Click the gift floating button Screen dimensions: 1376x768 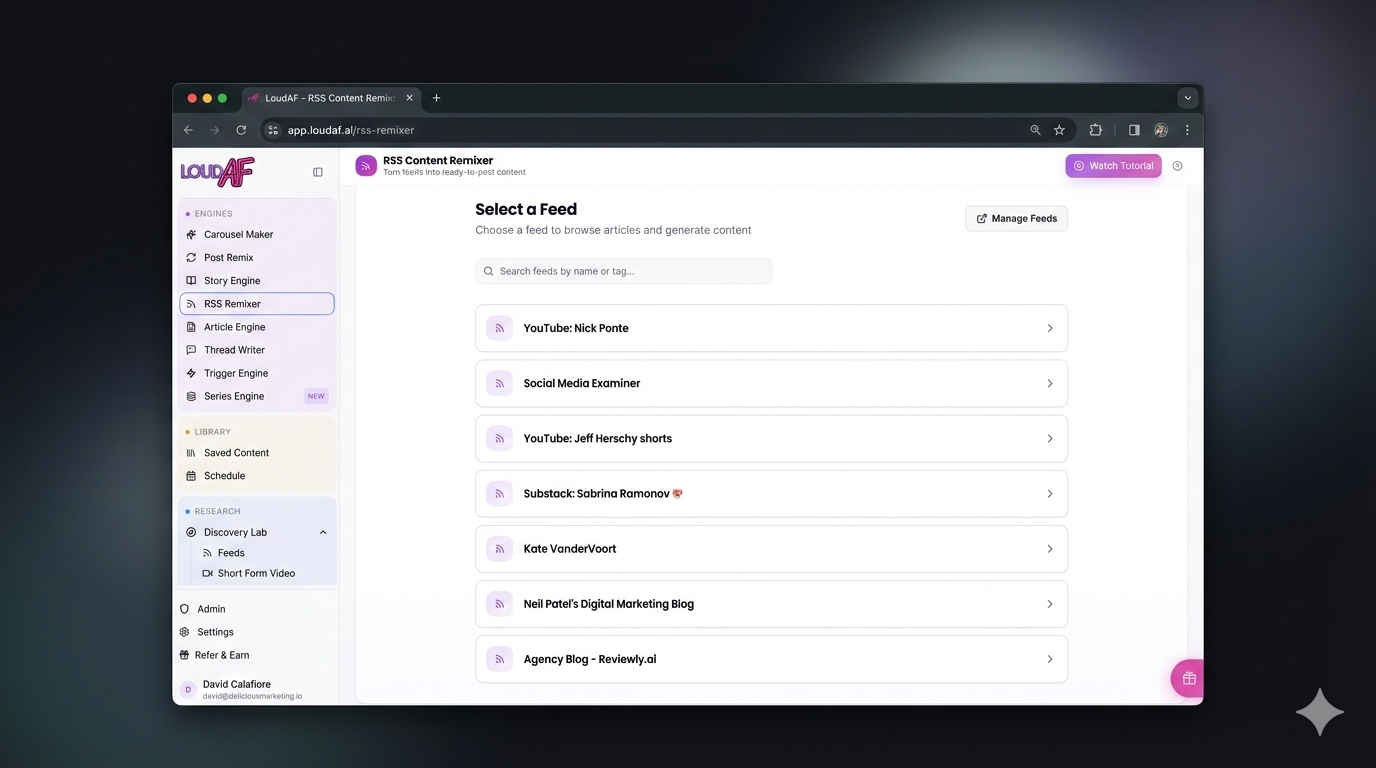click(x=1189, y=678)
